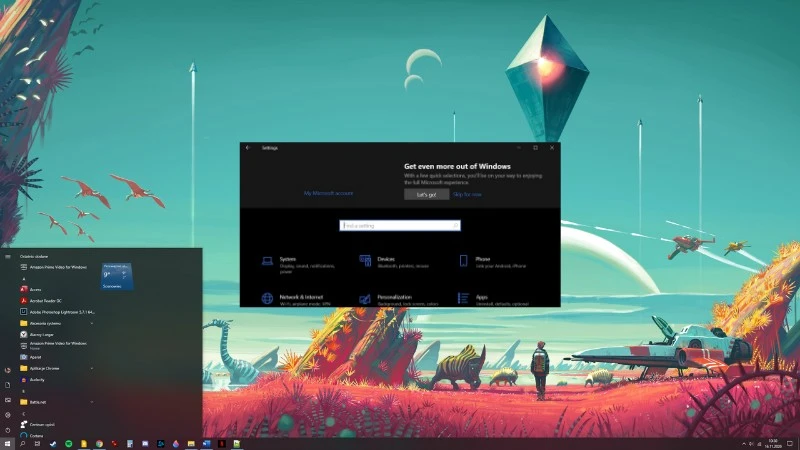The height and width of the screenshot is (450, 800).
Task: Expand the Akcesoria systemu folder
Action: [56, 323]
